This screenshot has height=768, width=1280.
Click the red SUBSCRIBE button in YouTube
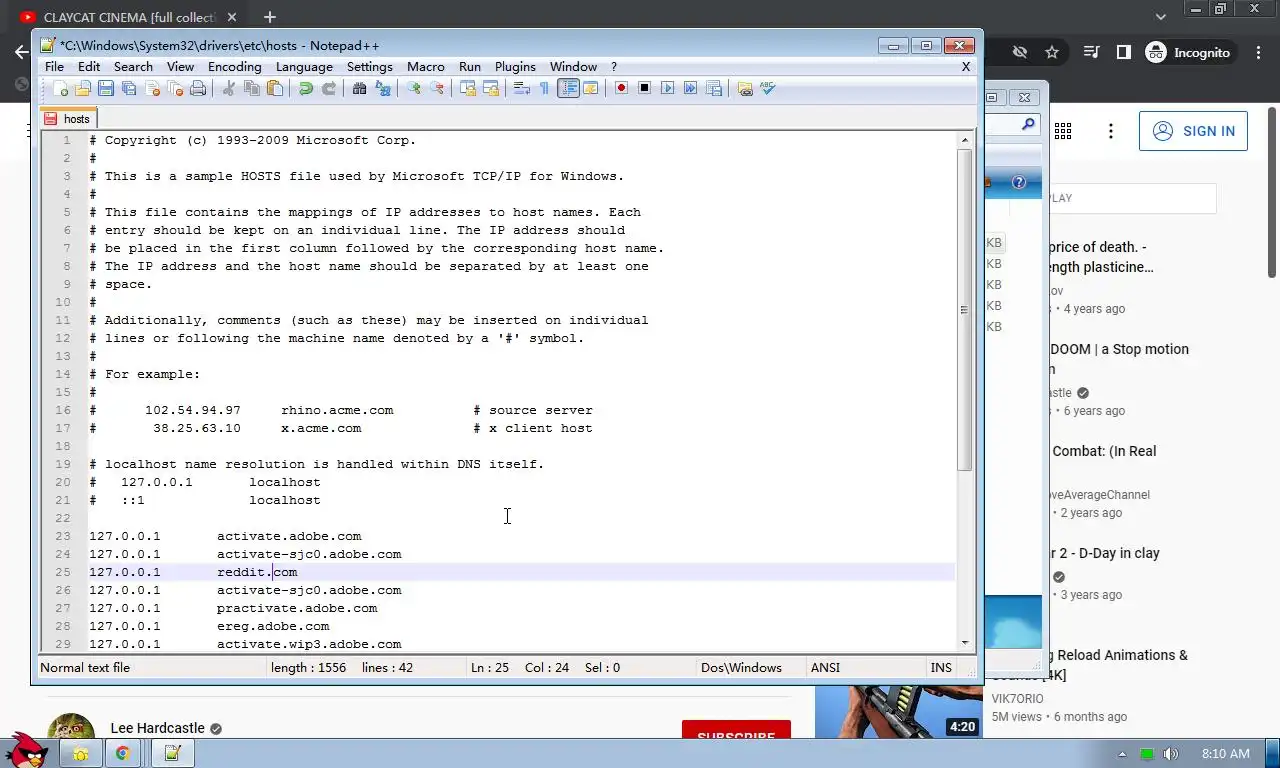pyautogui.click(x=736, y=729)
